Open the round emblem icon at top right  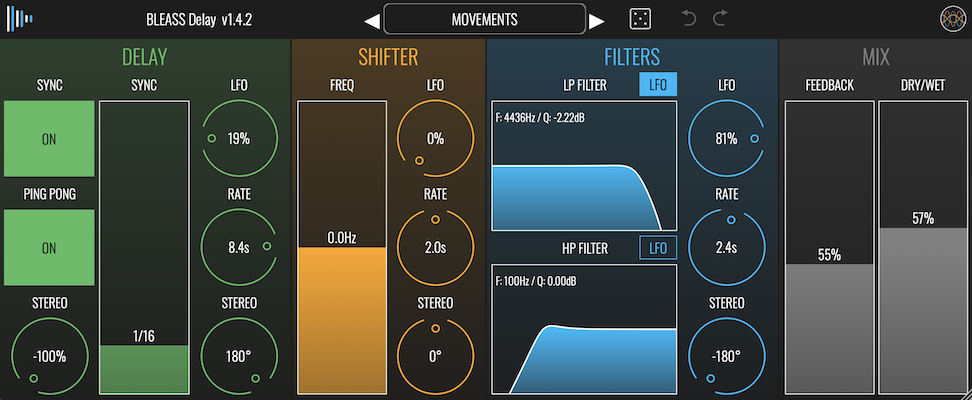tap(951, 19)
